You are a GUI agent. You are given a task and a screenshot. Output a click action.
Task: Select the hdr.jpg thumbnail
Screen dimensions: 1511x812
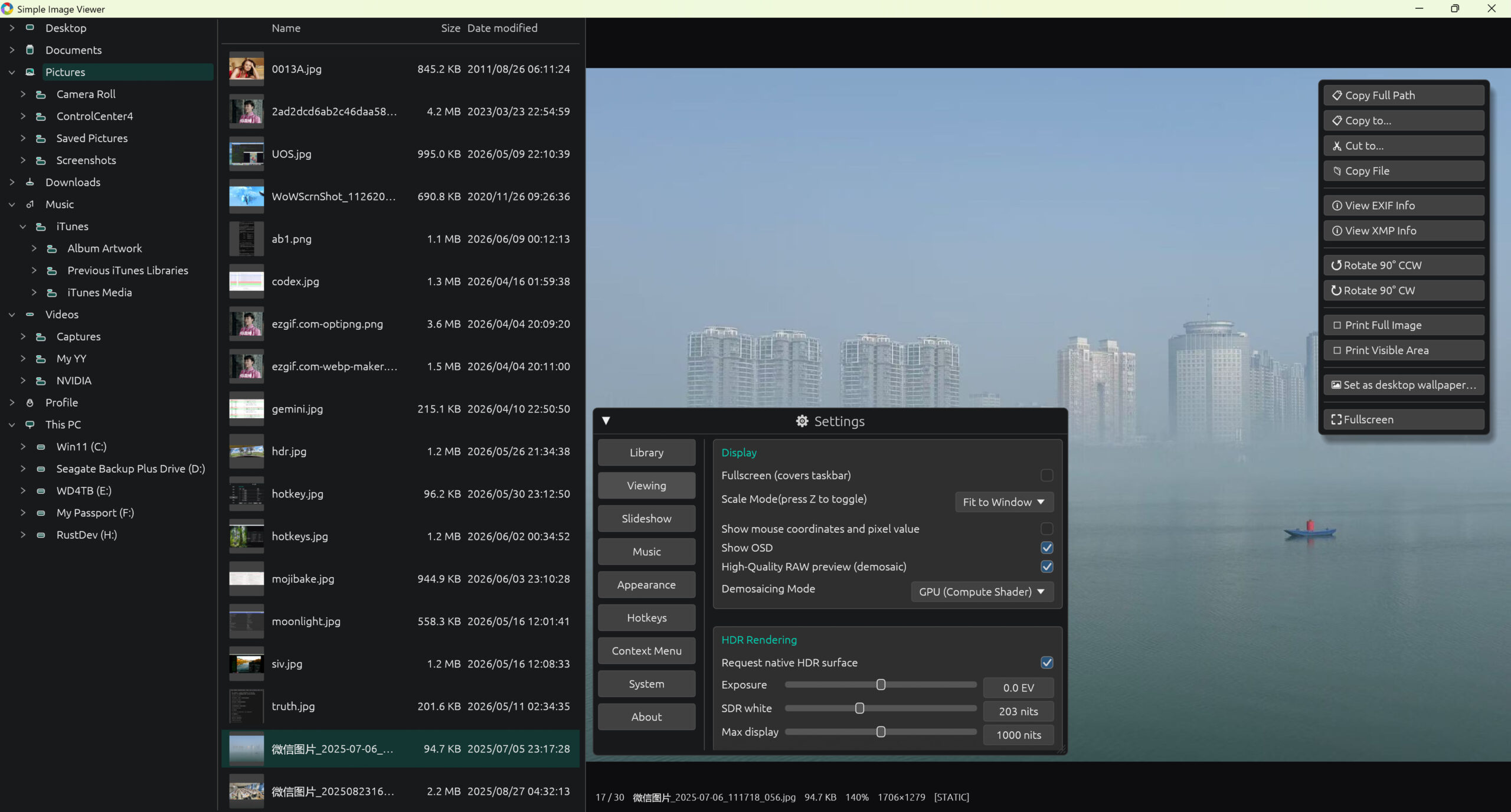(x=246, y=451)
